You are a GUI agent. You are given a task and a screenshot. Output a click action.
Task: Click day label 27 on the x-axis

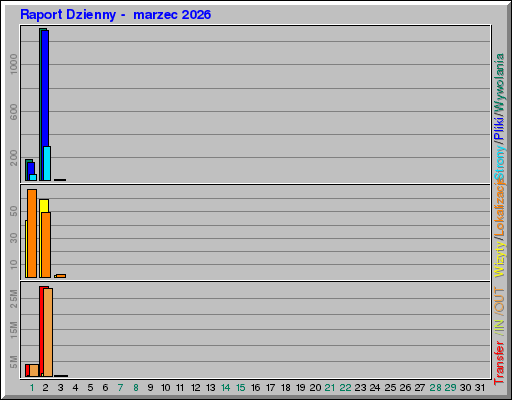point(420,388)
